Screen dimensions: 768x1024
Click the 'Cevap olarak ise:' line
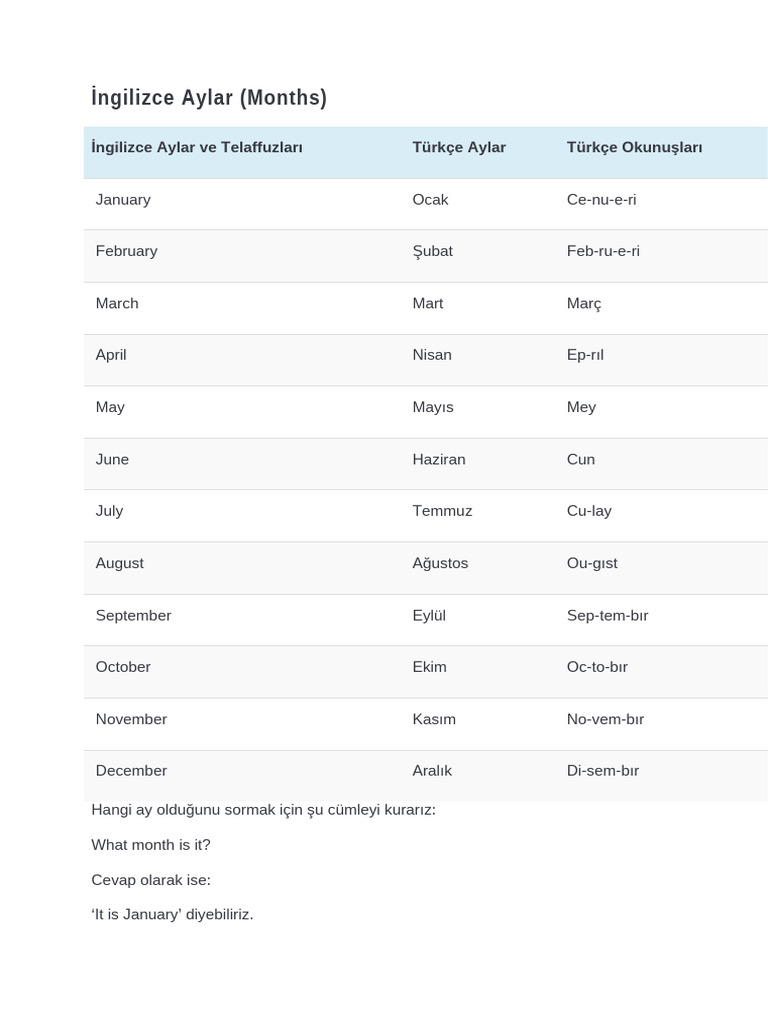click(x=151, y=880)
